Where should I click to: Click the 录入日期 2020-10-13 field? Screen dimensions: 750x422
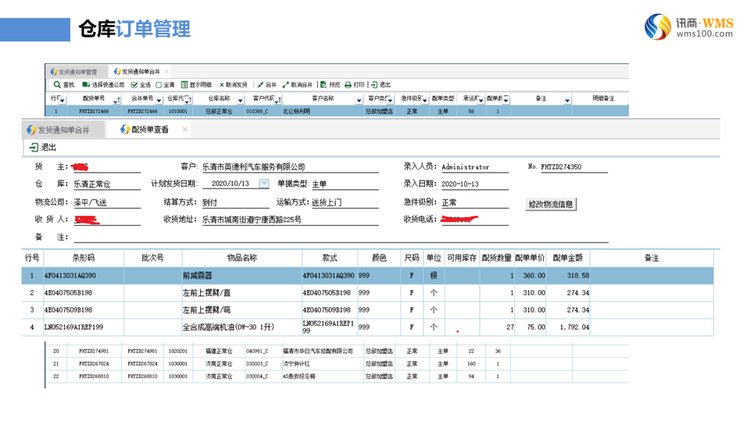point(474,184)
